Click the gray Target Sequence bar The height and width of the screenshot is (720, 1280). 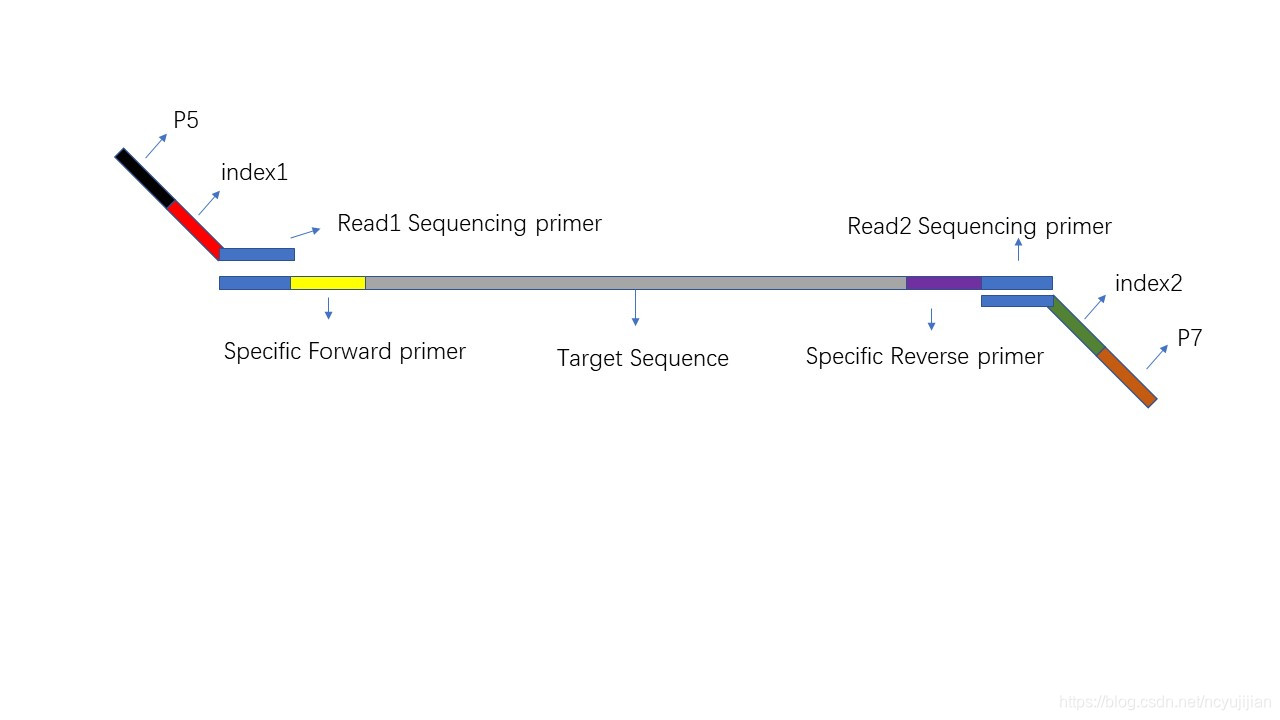coord(636,283)
